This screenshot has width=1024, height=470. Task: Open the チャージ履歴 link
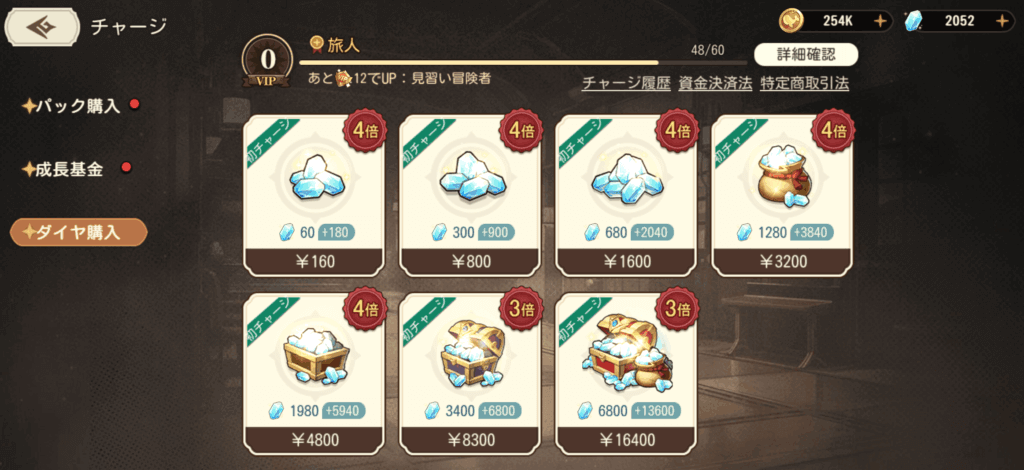pos(626,84)
